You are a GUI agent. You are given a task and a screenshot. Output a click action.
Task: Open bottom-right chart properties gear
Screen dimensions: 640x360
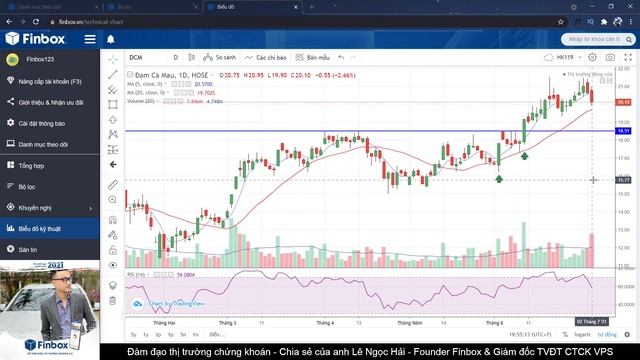[627, 334]
